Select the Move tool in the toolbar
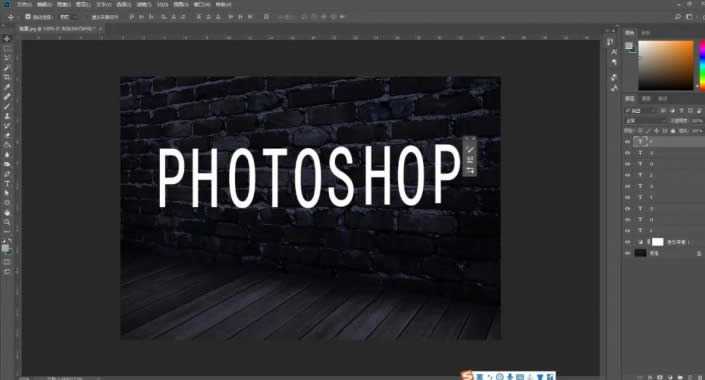705x380 pixels. click(x=7, y=39)
